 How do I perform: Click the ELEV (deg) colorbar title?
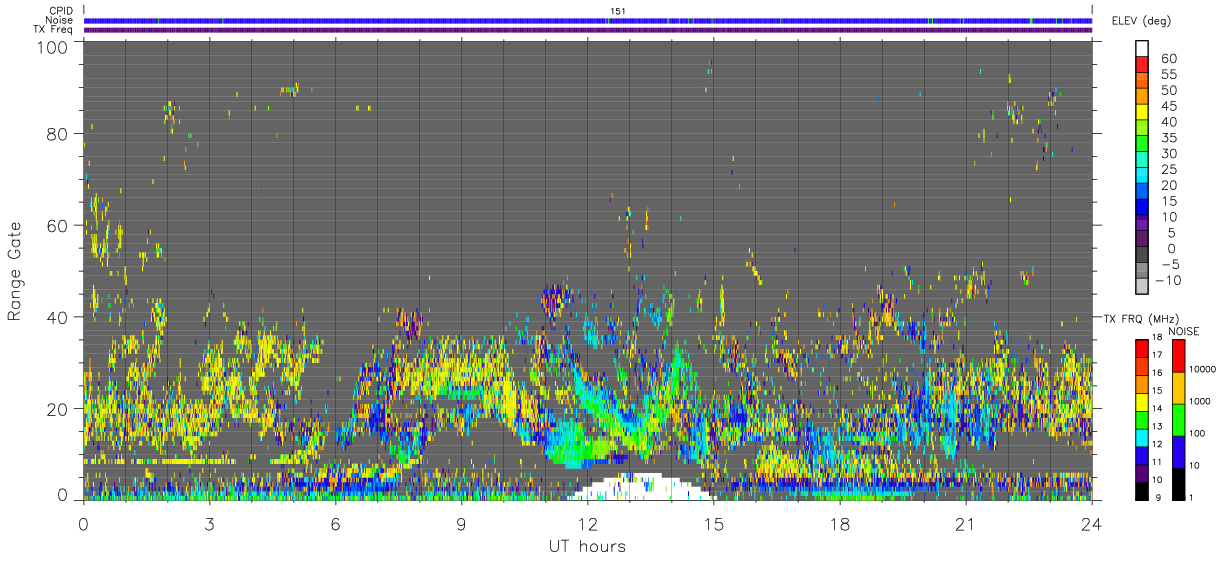click(x=1142, y=21)
